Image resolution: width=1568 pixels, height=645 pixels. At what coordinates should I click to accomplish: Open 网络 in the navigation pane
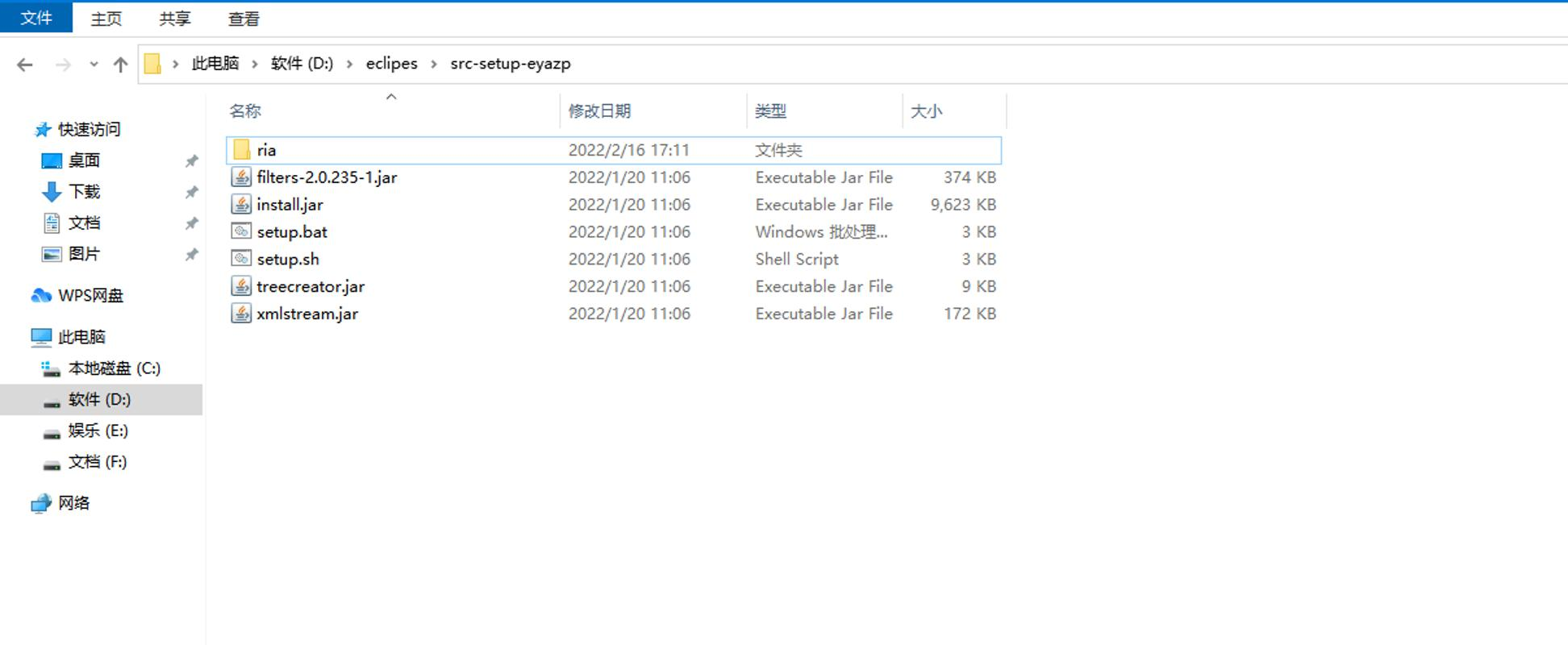pyautogui.click(x=73, y=503)
